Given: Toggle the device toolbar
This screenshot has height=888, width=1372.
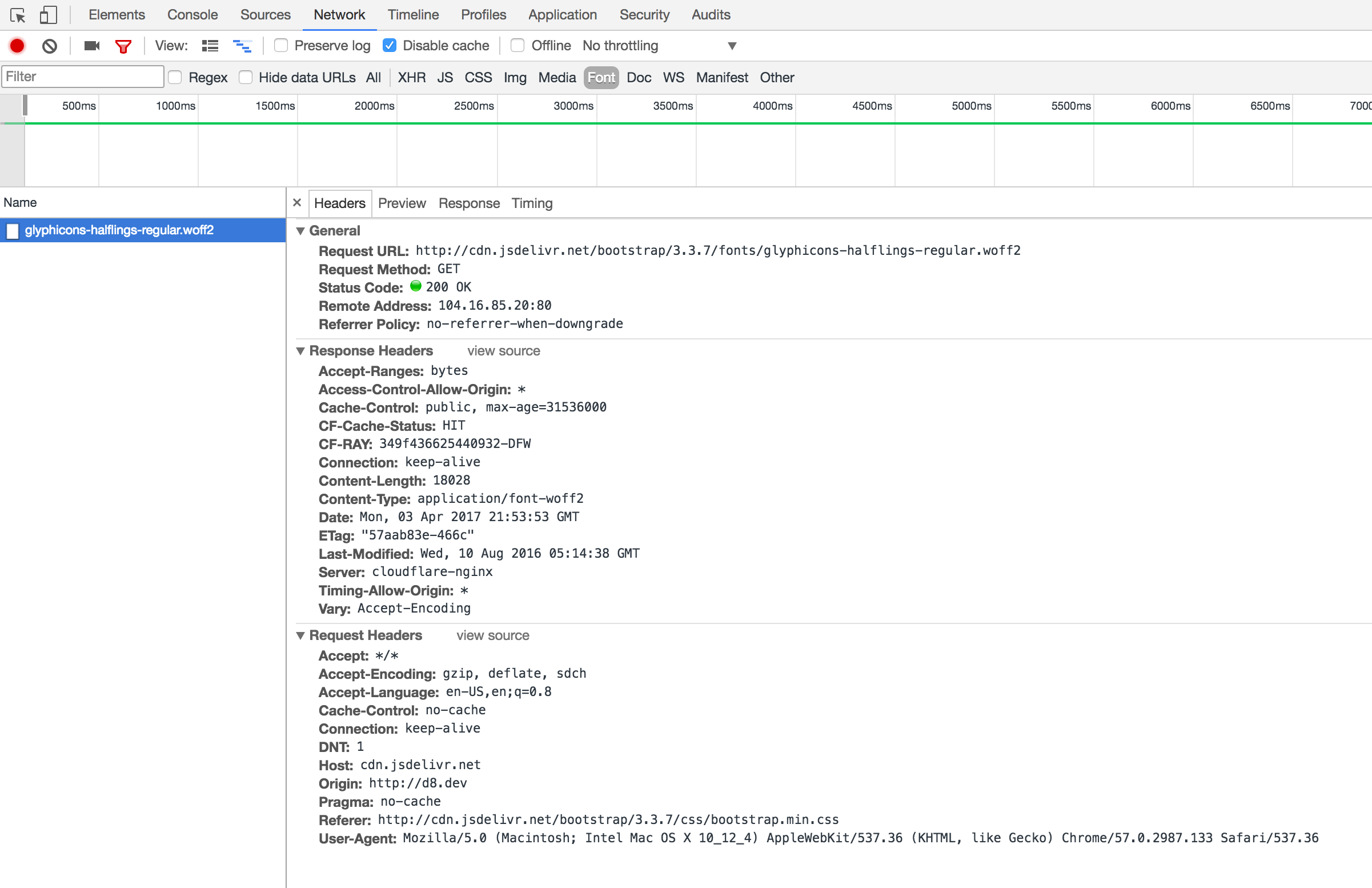Looking at the screenshot, I should point(49,15).
